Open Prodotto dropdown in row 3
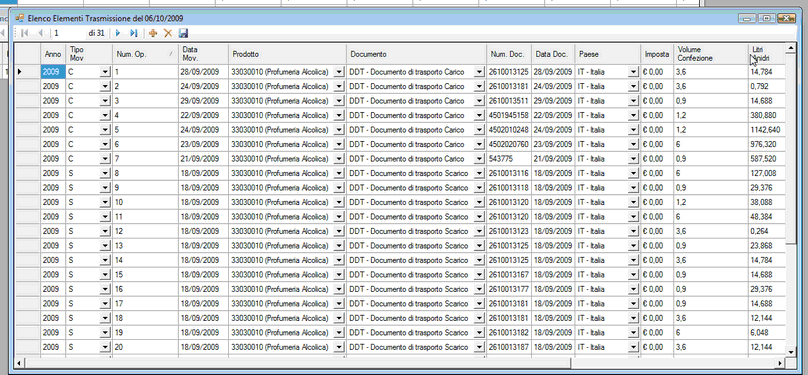The image size is (808, 375). click(339, 101)
